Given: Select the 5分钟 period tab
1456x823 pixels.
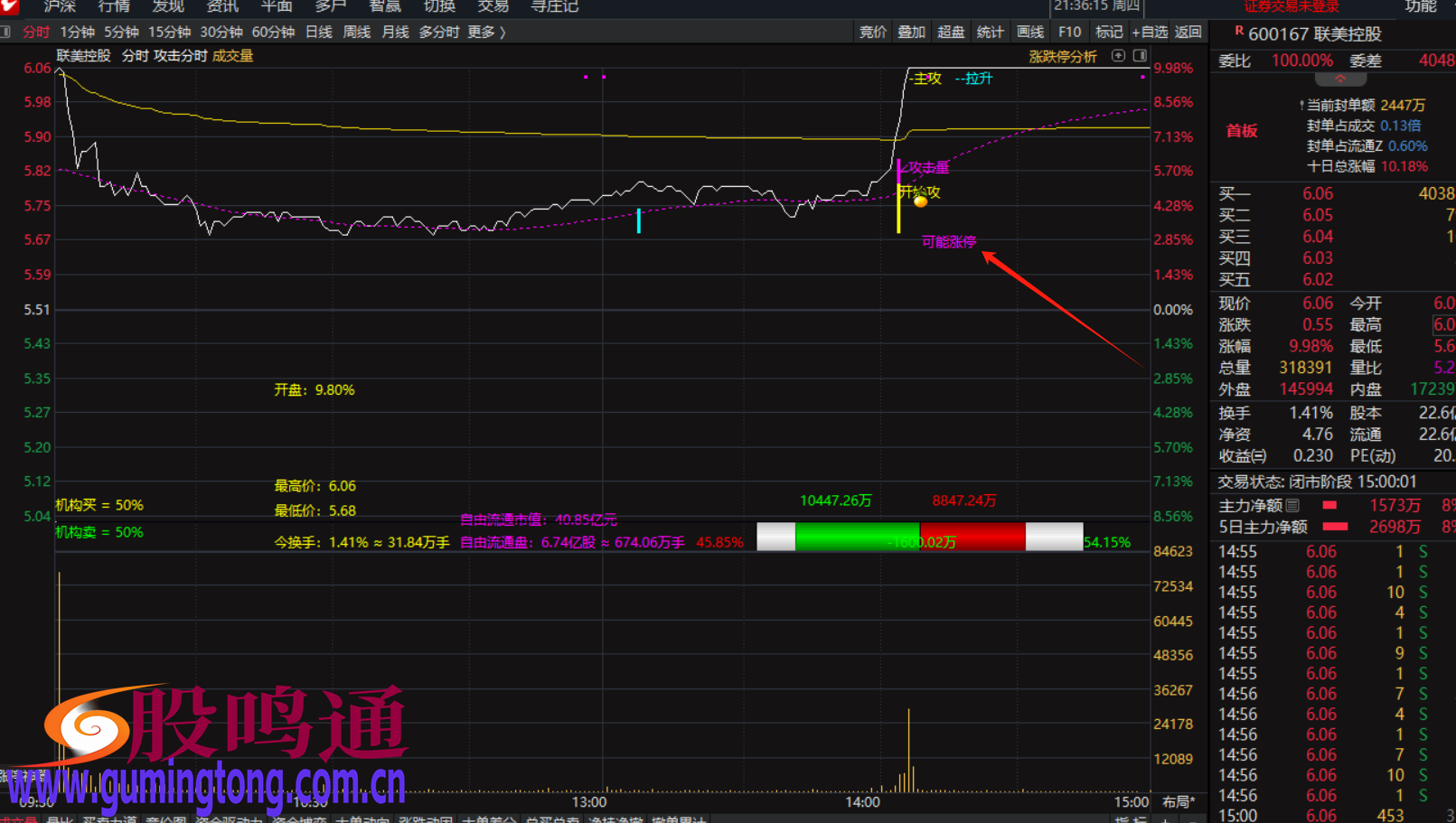Looking at the screenshot, I should 121,33.
